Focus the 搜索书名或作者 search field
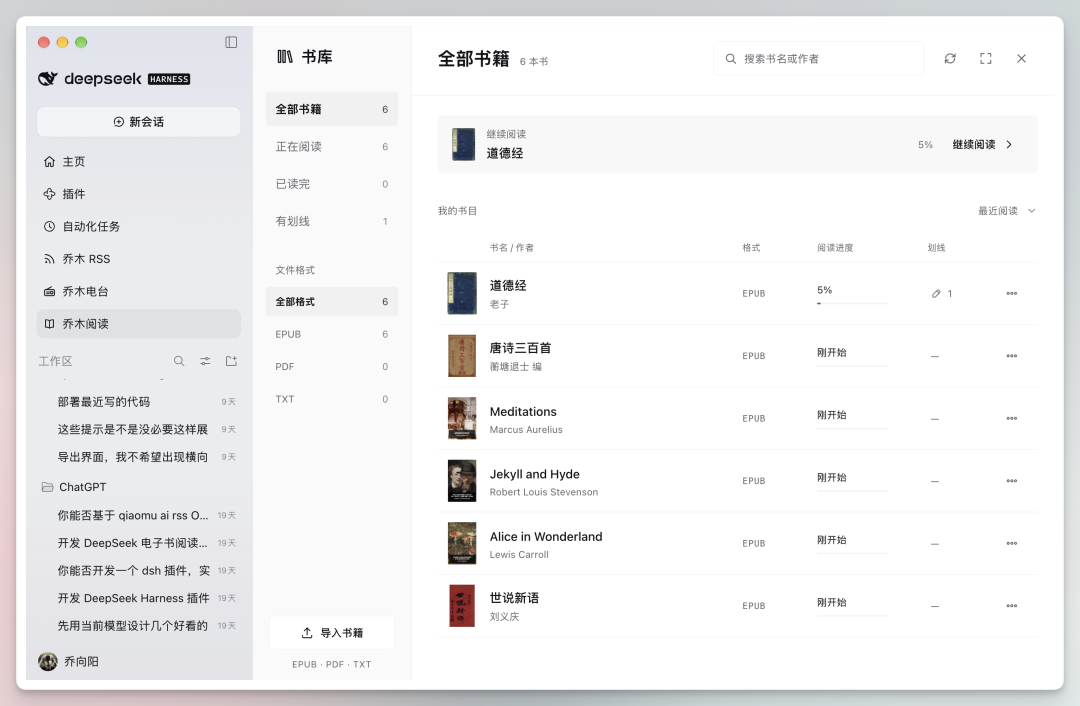Viewport: 1080px width, 706px height. pos(818,59)
